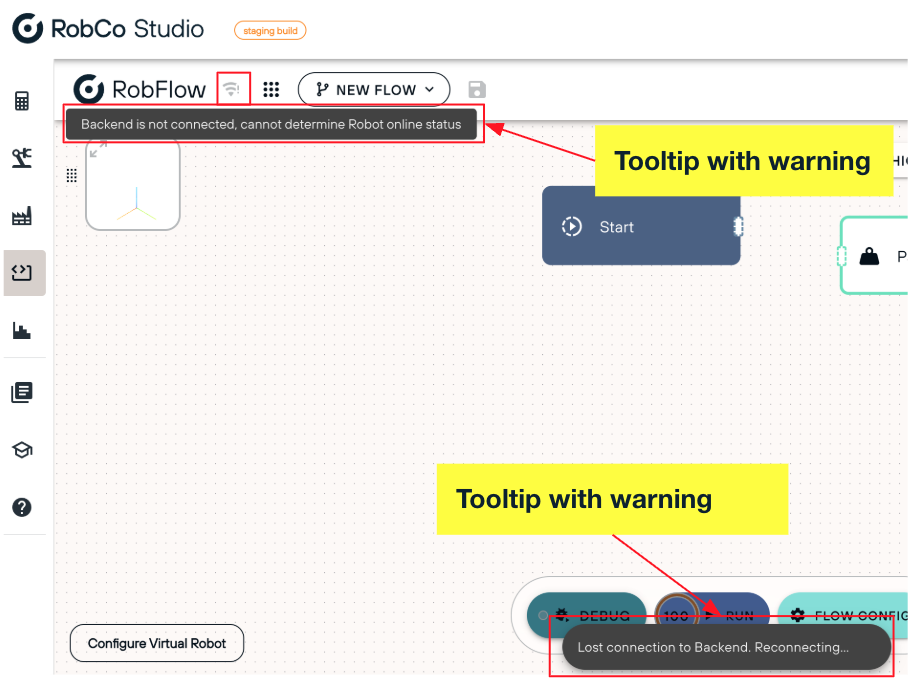
Task: Select the Start node
Action: (x=641, y=227)
